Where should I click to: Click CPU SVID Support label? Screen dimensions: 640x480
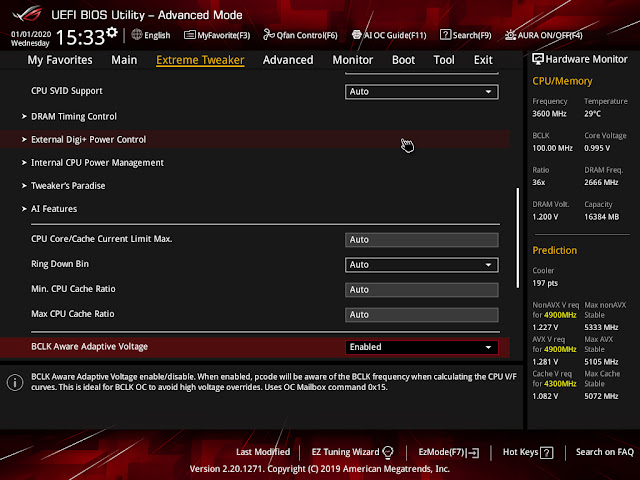click(x=67, y=91)
